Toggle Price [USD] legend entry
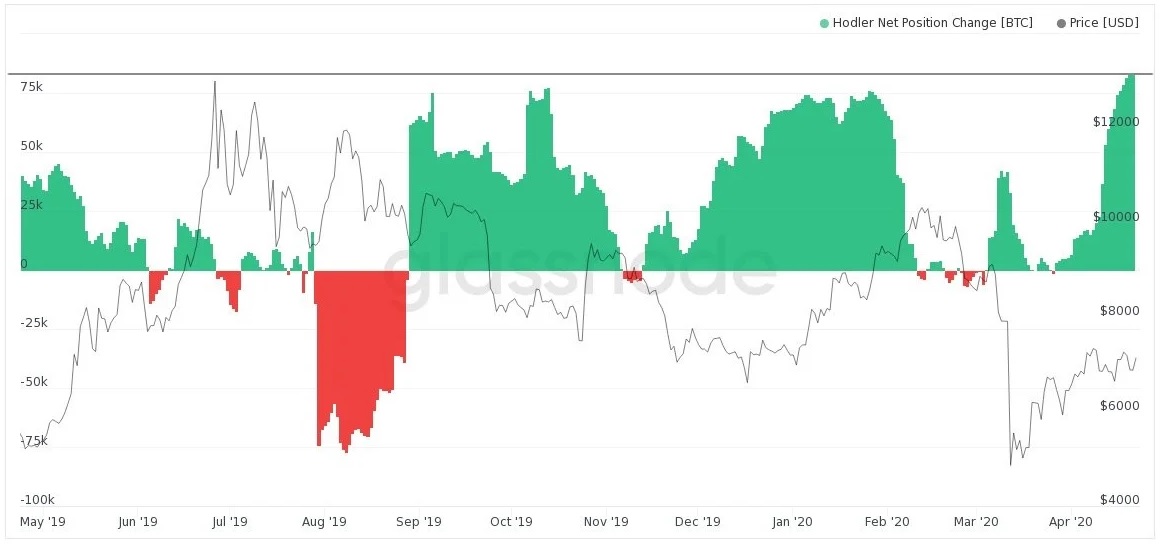Image resolution: width=1160 pixels, height=544 pixels. (x=1098, y=23)
